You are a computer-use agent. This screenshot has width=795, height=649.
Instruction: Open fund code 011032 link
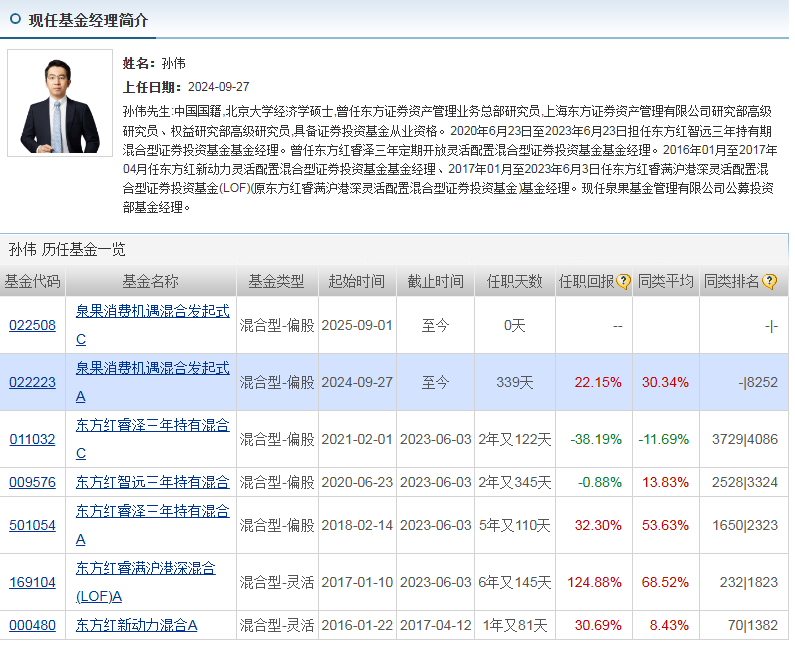[32, 439]
